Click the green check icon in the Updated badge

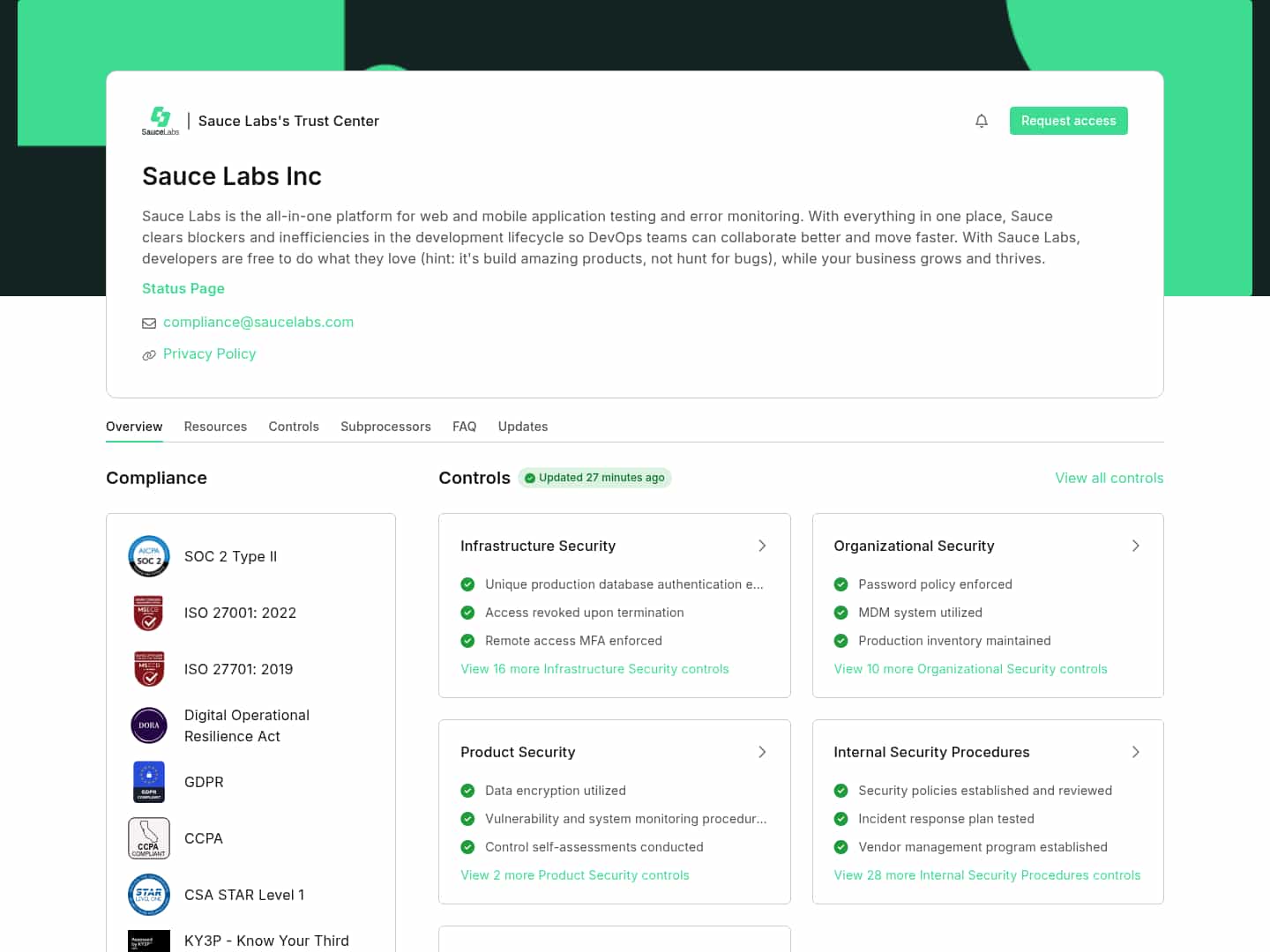pos(530,478)
